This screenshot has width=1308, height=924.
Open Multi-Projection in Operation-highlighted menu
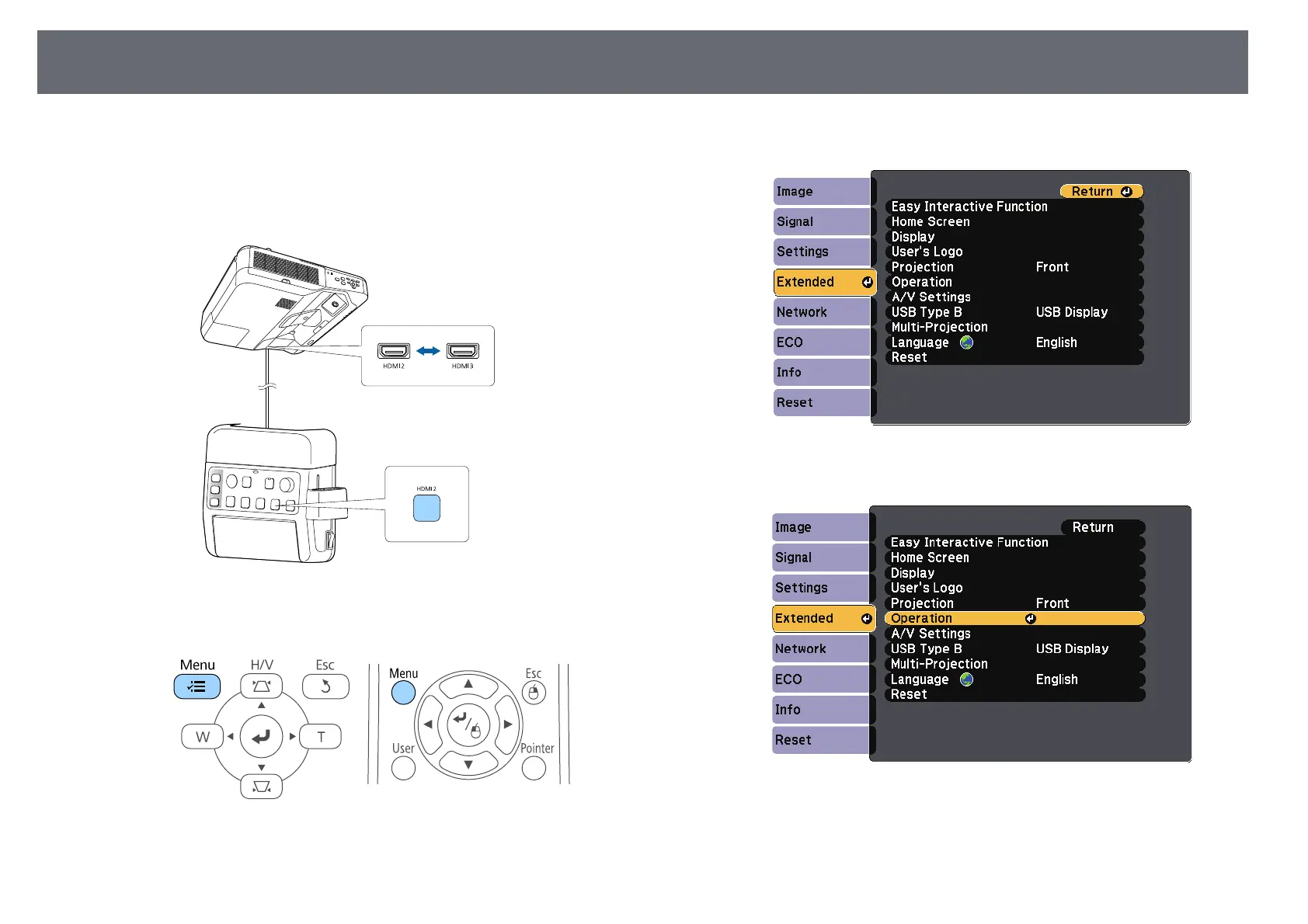[1015, 664]
